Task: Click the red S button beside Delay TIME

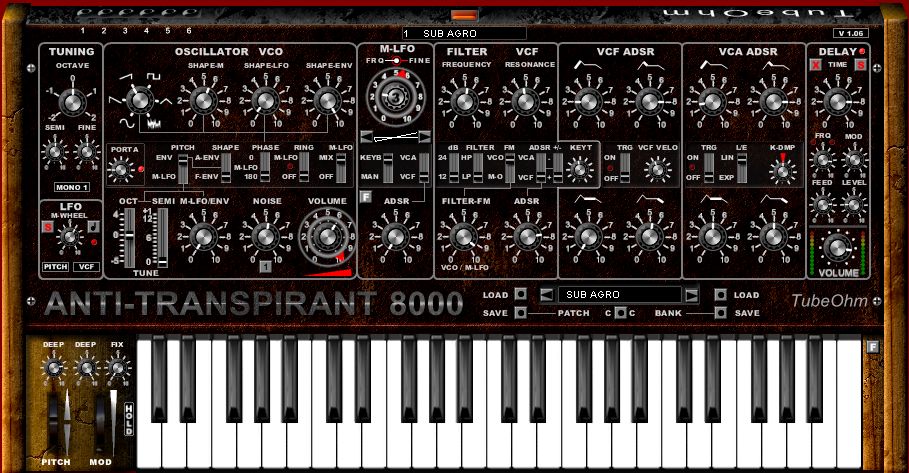Action: pyautogui.click(x=861, y=65)
